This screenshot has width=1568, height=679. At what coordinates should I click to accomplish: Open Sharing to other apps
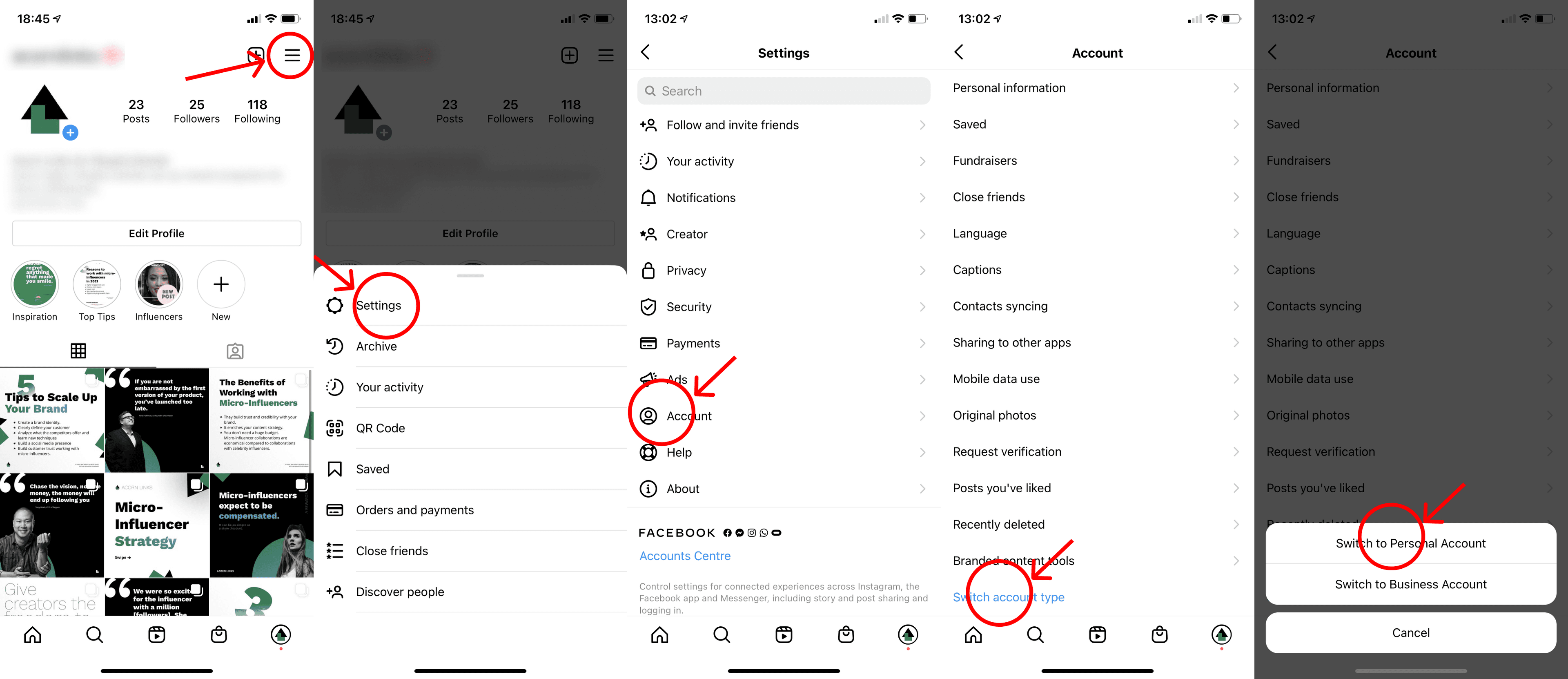(1097, 342)
